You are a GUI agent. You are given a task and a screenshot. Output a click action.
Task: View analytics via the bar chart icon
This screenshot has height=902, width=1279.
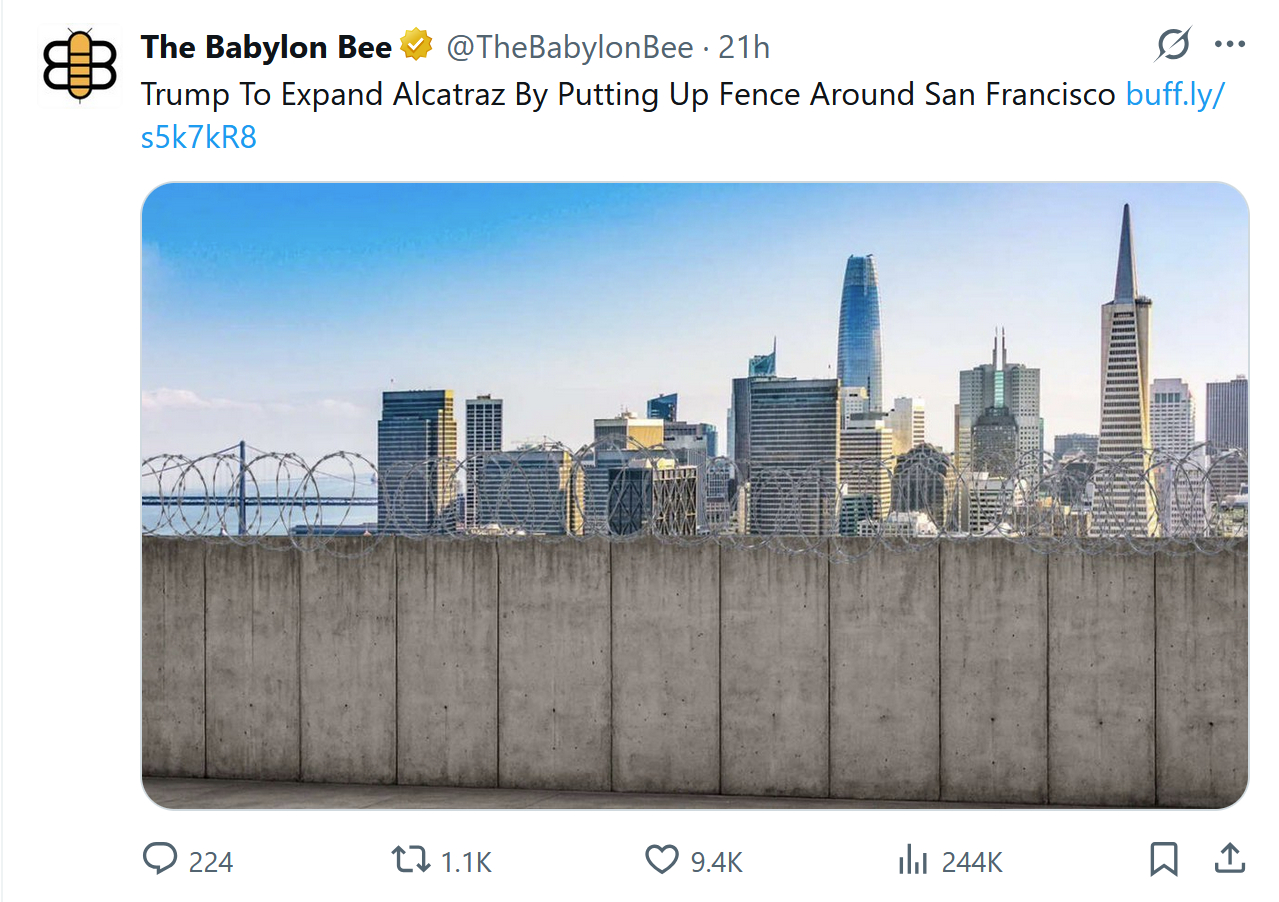coord(912,860)
